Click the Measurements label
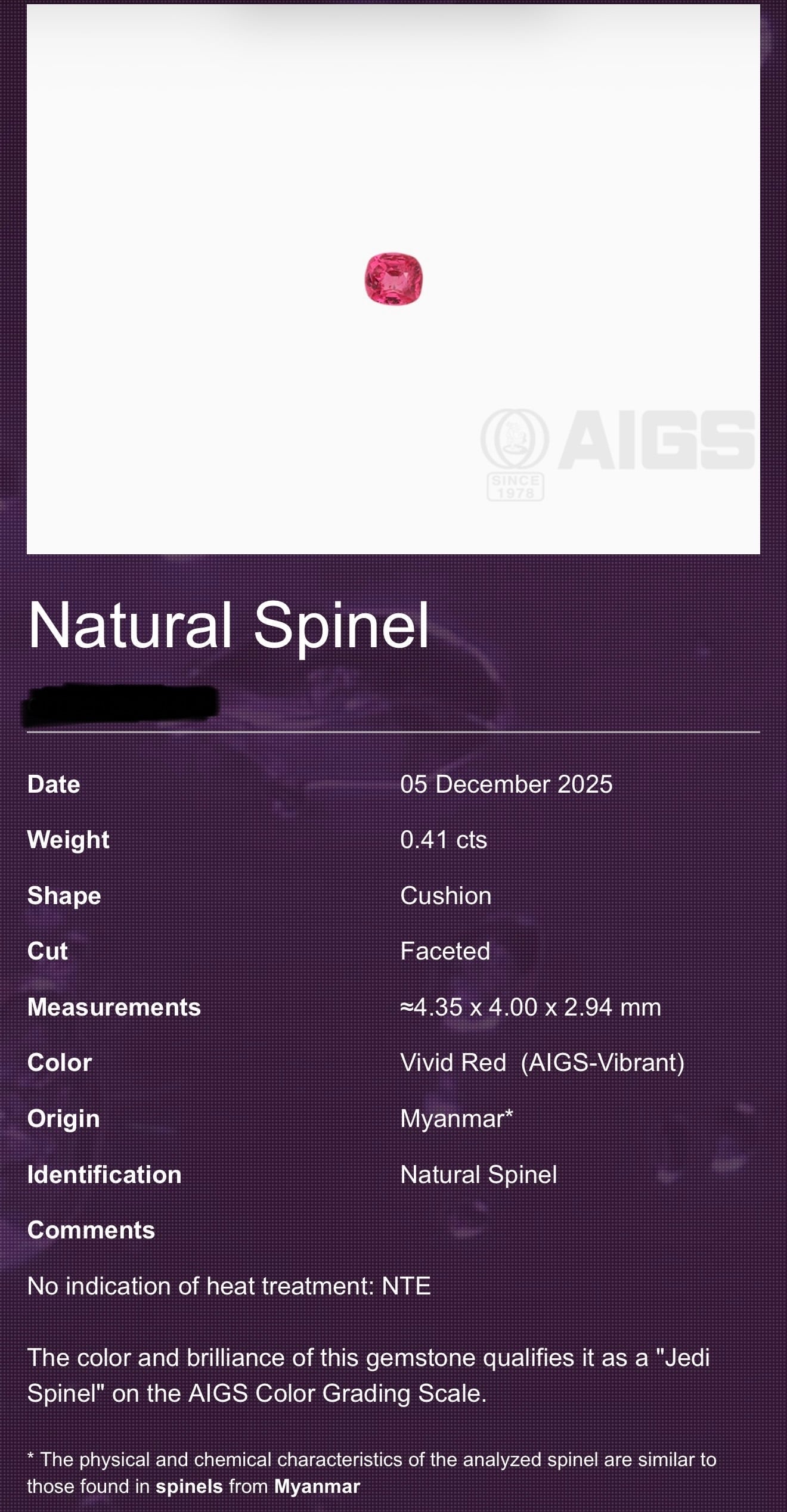This screenshot has height=1512, width=787. [114, 1007]
